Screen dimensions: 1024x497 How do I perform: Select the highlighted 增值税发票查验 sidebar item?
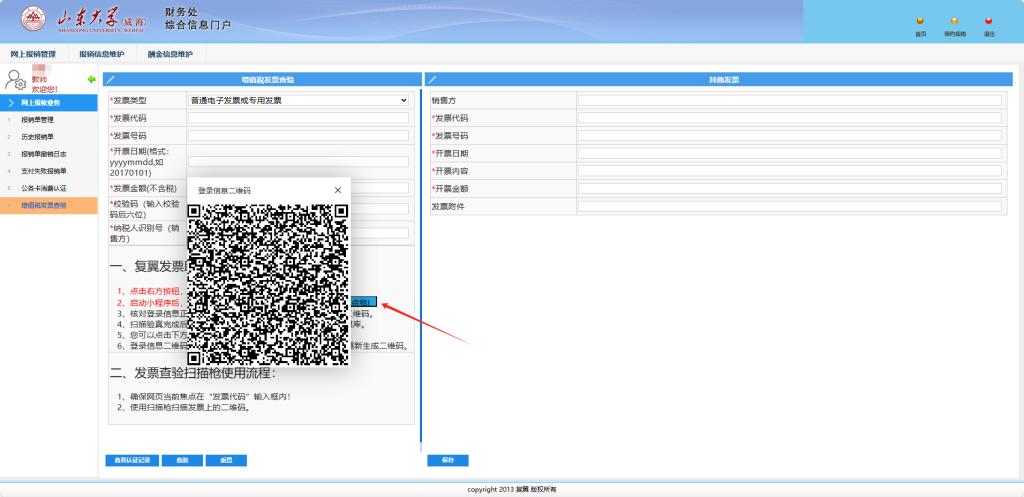coord(49,205)
